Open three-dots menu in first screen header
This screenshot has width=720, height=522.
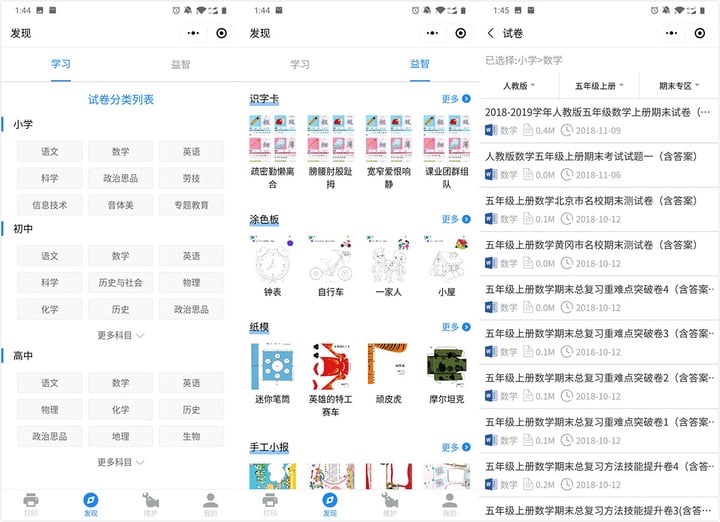tap(193, 33)
